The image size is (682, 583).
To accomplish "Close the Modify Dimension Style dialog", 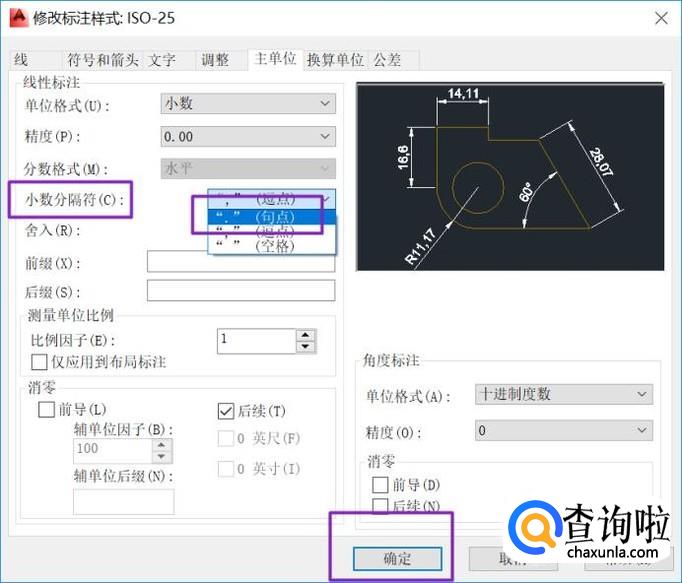I will 660,18.
